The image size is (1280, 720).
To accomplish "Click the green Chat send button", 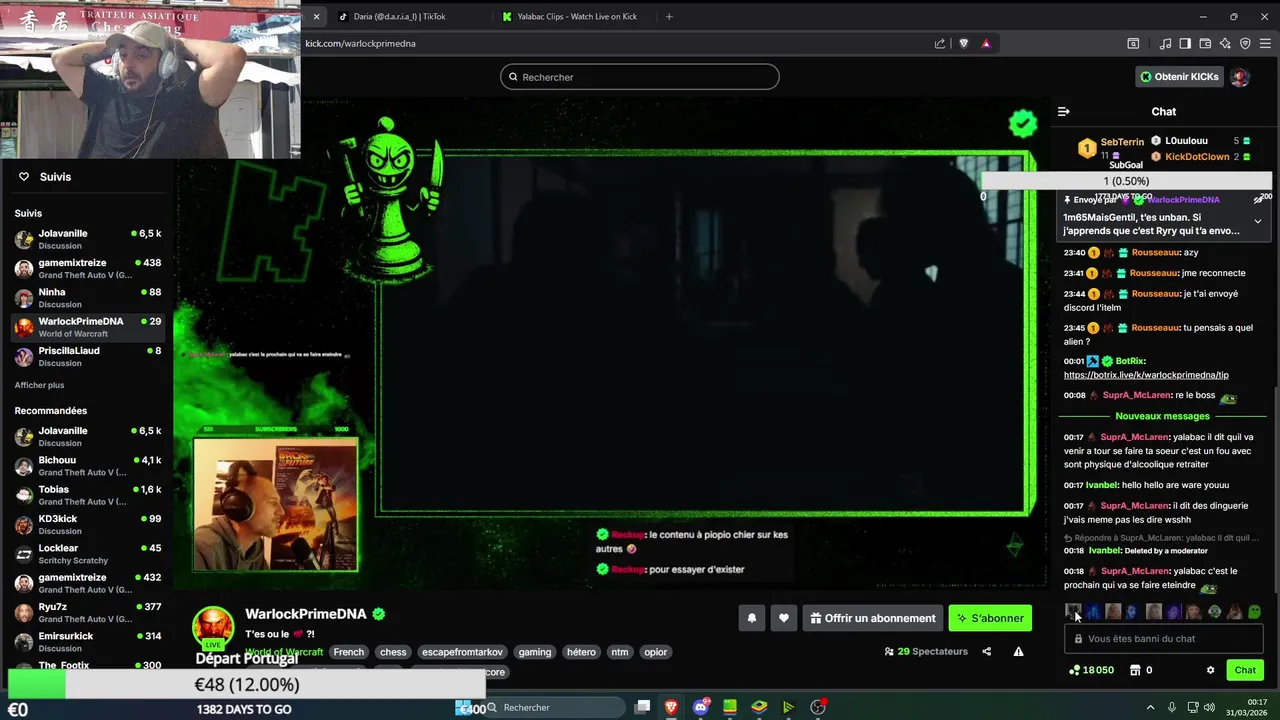I will [x=1245, y=670].
